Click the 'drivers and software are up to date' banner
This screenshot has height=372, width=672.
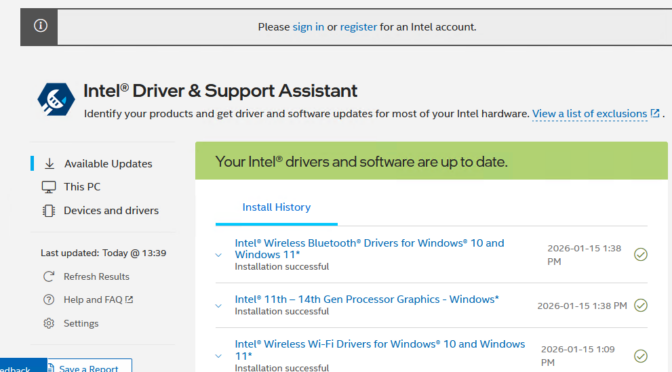431,161
